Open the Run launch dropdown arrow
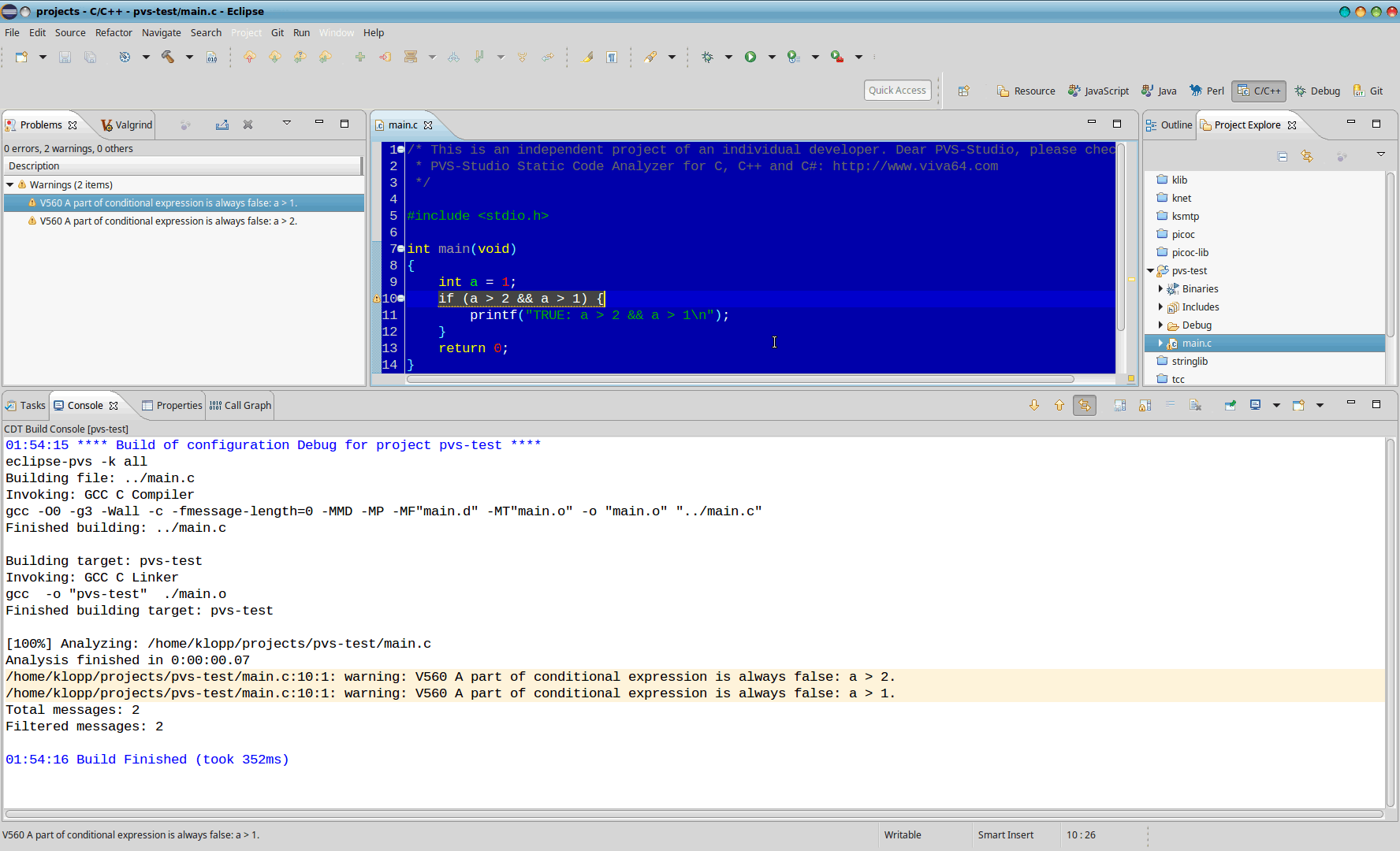1400x851 pixels. (x=772, y=57)
